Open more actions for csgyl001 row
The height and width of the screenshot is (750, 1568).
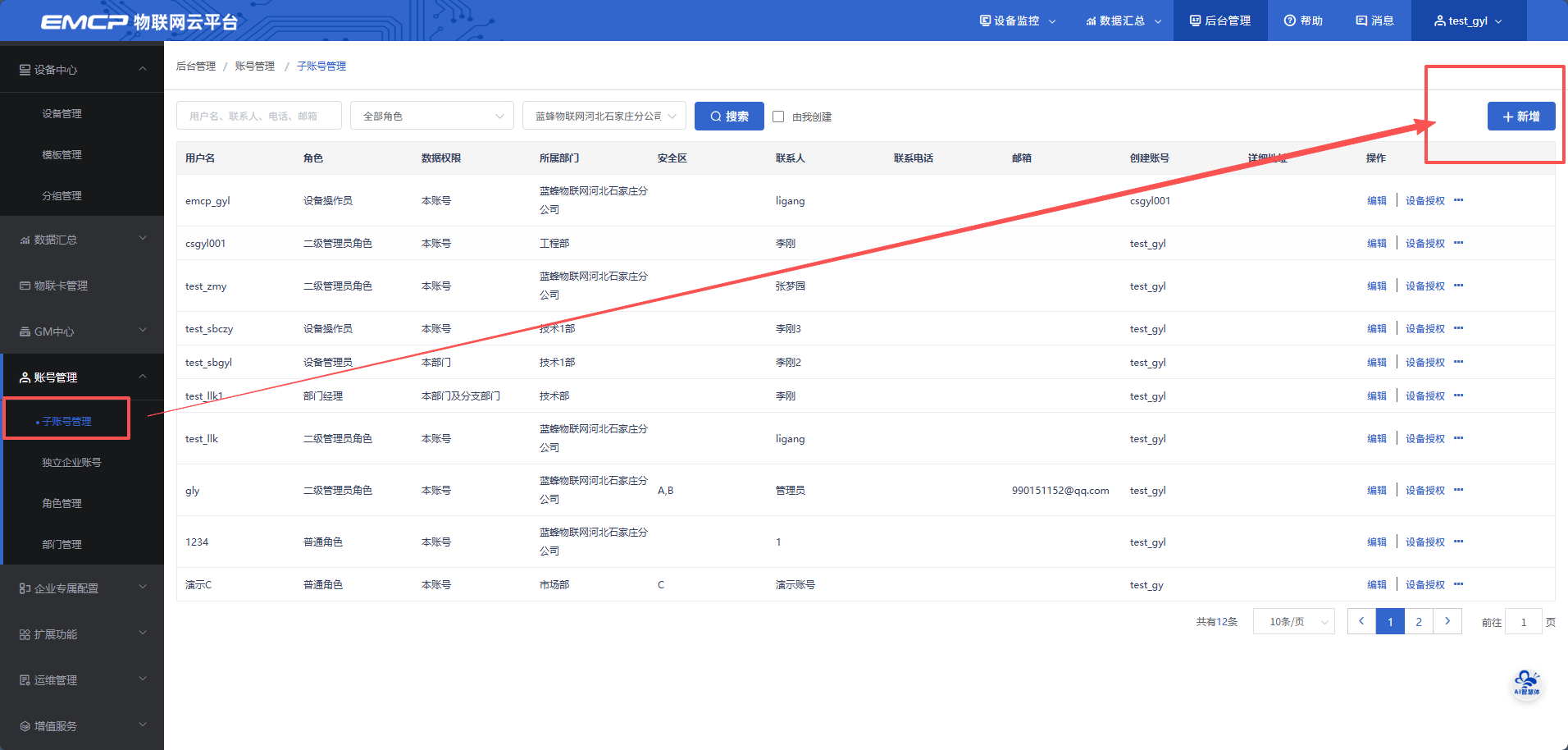[x=1458, y=243]
